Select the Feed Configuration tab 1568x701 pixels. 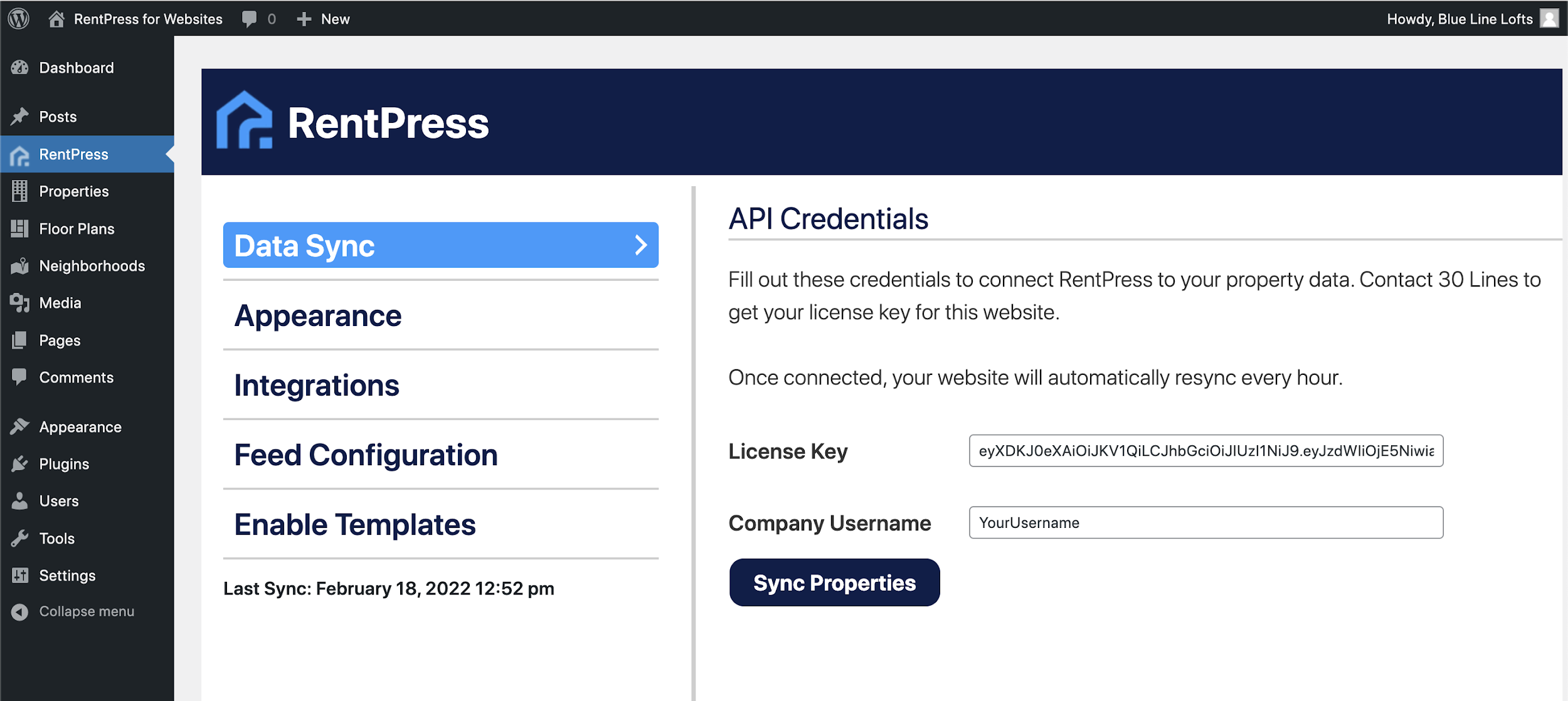441,455
